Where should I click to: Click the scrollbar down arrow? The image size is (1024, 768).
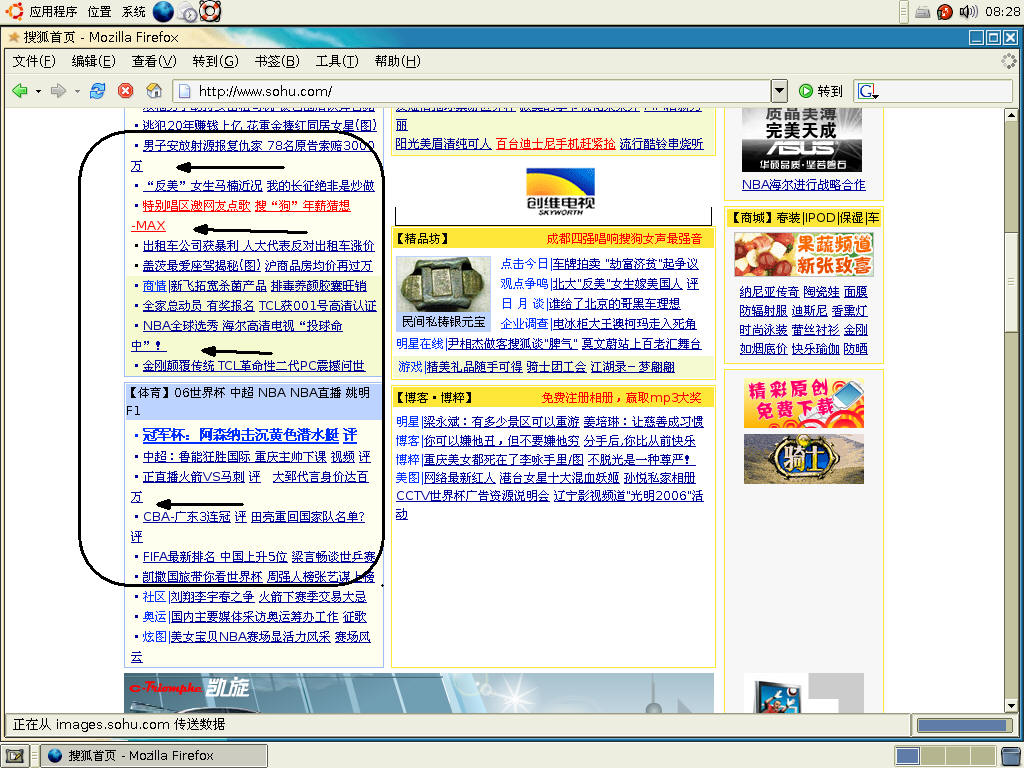(1011, 705)
